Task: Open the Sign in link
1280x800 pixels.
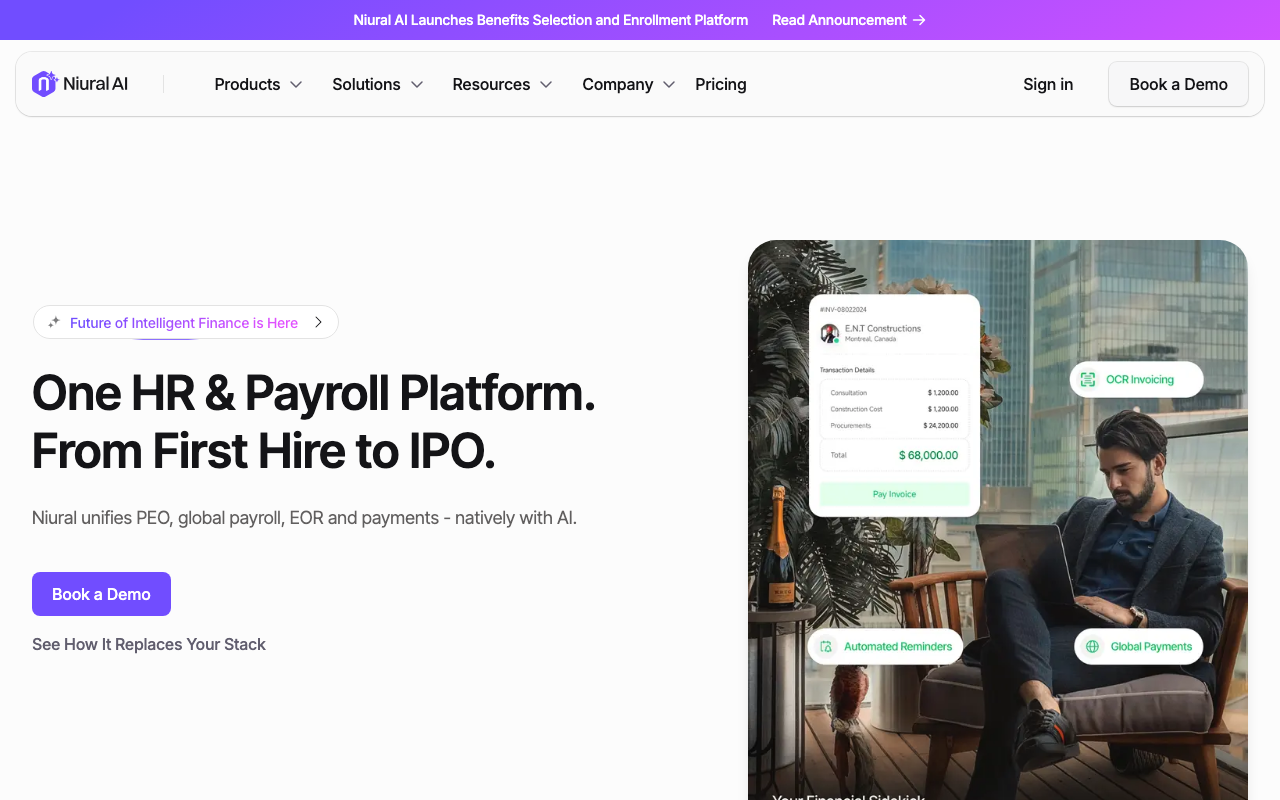Action: point(1048,84)
